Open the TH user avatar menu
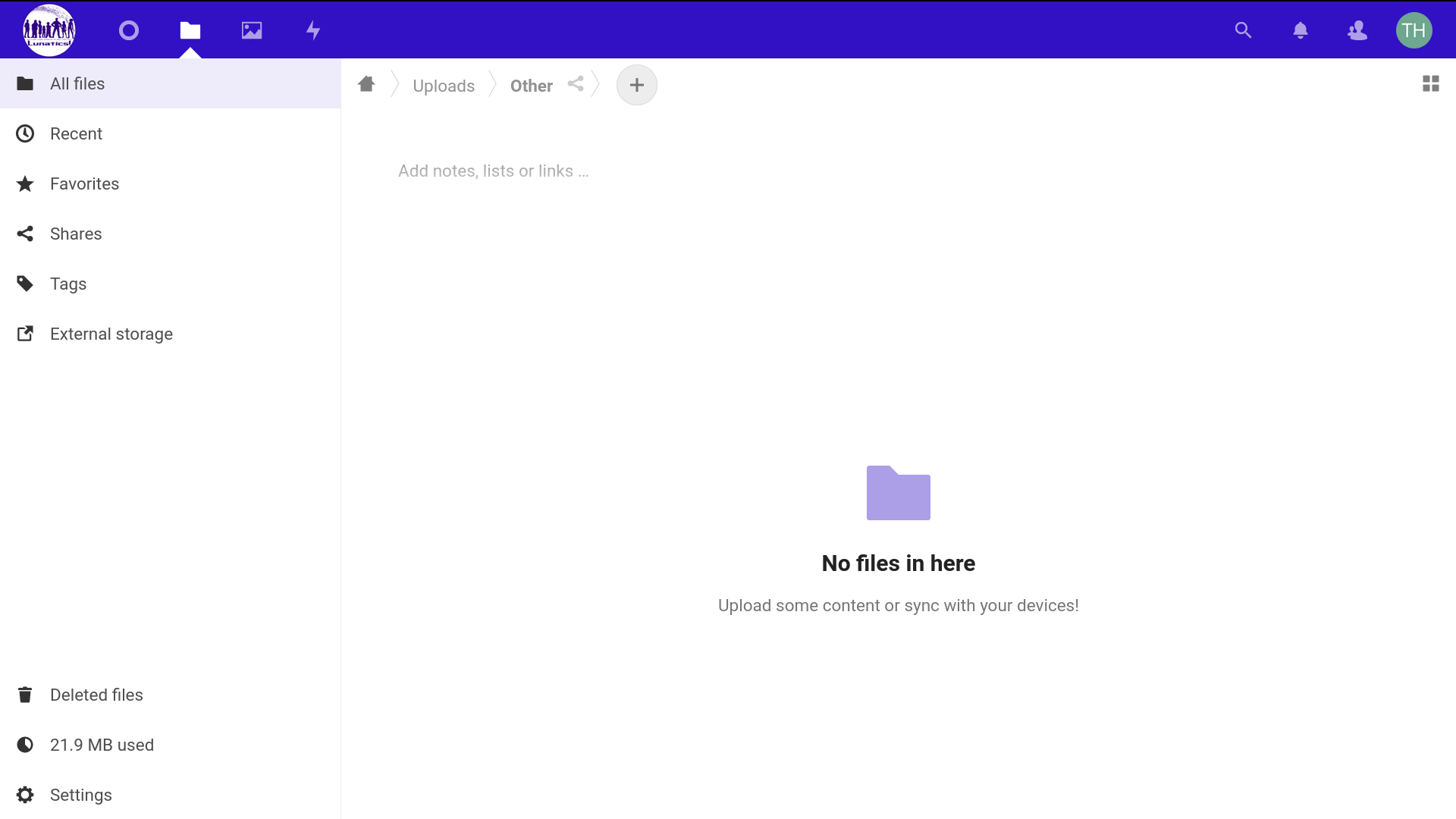The image size is (1456, 819). 1414,30
